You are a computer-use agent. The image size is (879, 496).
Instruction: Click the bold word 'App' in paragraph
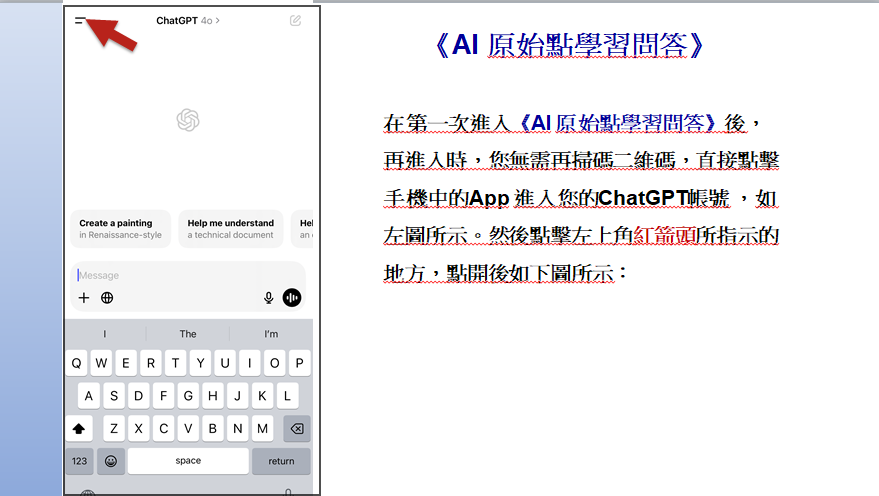pyautogui.click(x=489, y=198)
